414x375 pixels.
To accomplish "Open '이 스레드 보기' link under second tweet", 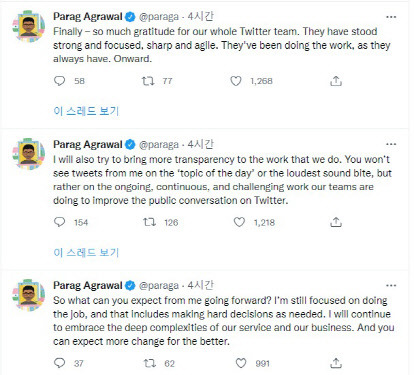I will click(x=86, y=252).
